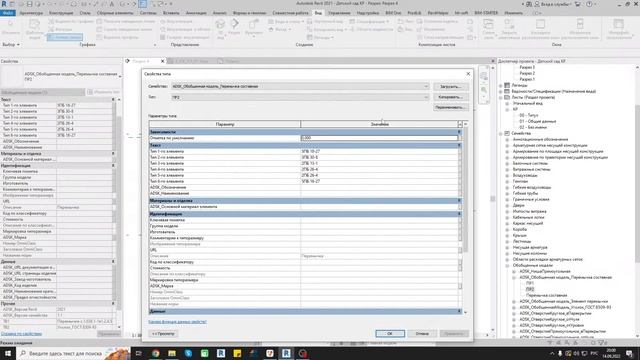Collapse the Текст section in type dialog
The width and height of the screenshot is (640, 360).
459,145
